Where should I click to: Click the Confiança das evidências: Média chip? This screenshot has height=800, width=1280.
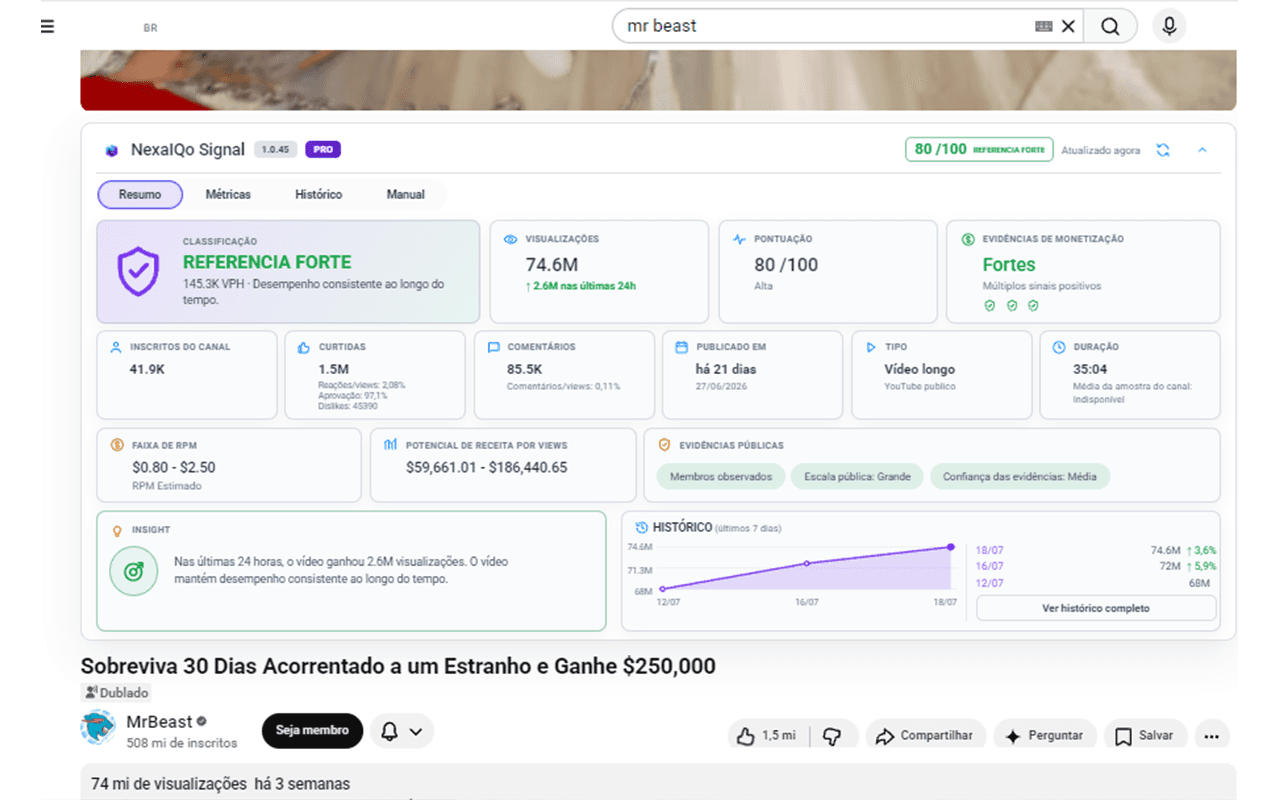[1020, 477]
